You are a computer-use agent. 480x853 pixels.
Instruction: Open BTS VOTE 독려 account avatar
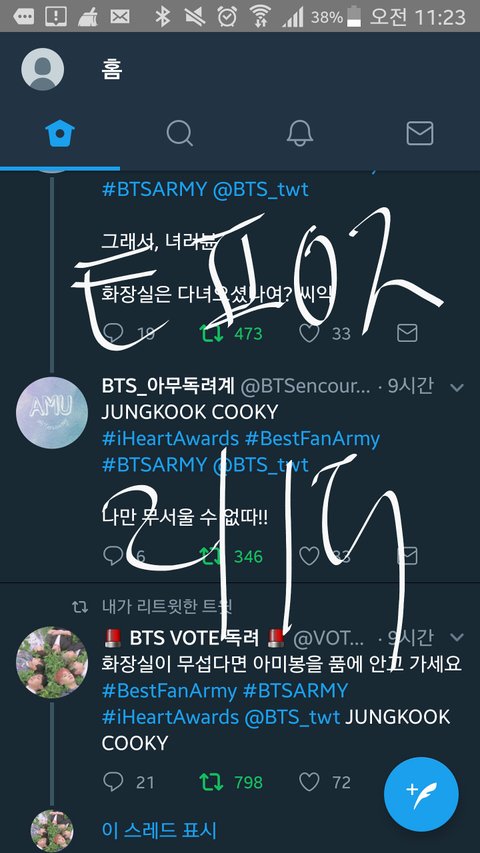point(52,662)
